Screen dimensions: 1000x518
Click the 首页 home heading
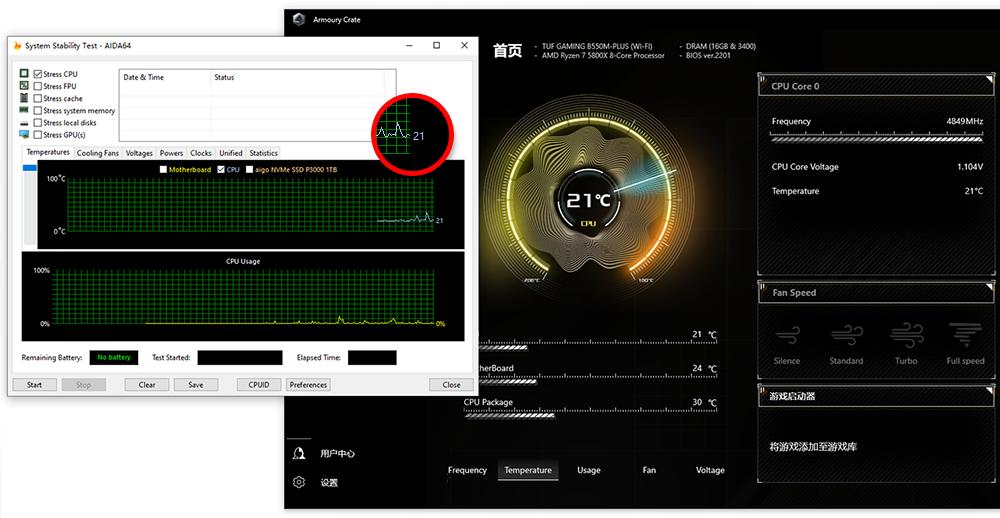[508, 50]
